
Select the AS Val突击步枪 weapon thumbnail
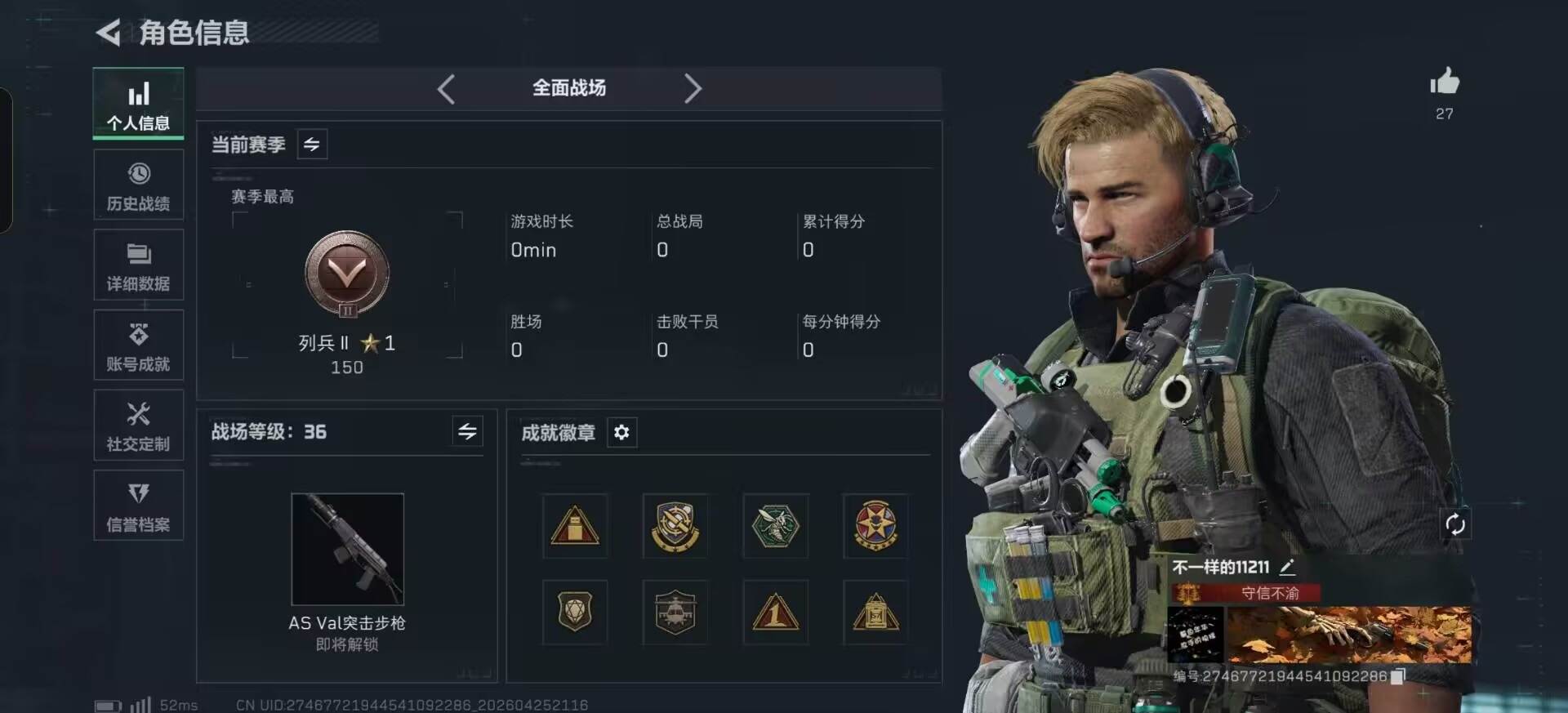point(347,549)
